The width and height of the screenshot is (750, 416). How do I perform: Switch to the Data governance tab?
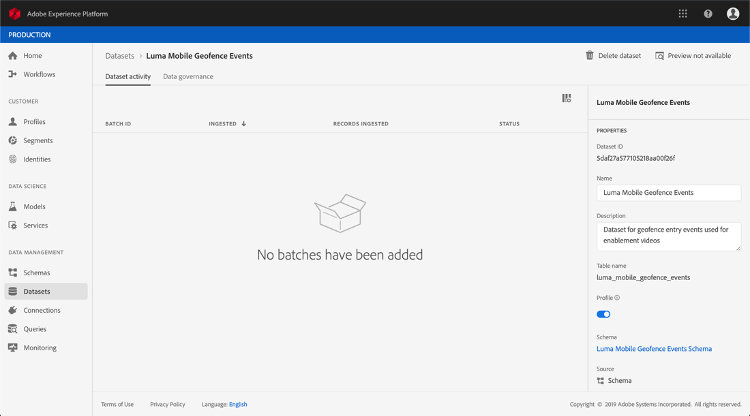tap(188, 77)
